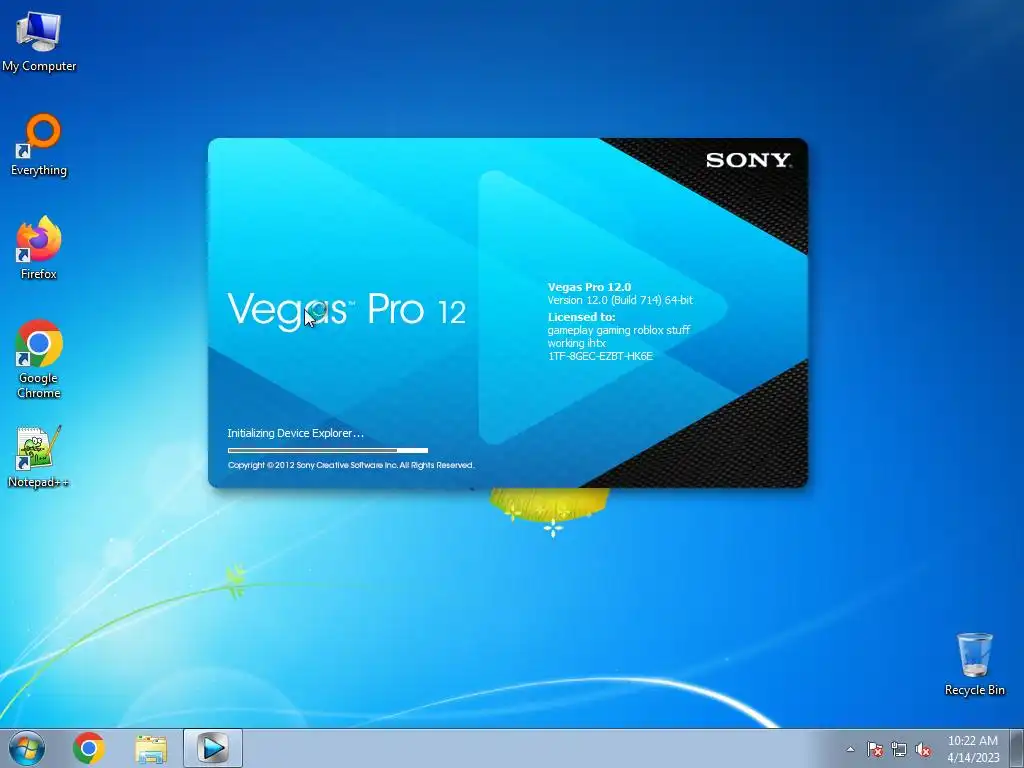The width and height of the screenshot is (1024, 768).
Task: Show hidden tray icons arrow
Action: pyautogui.click(x=850, y=749)
